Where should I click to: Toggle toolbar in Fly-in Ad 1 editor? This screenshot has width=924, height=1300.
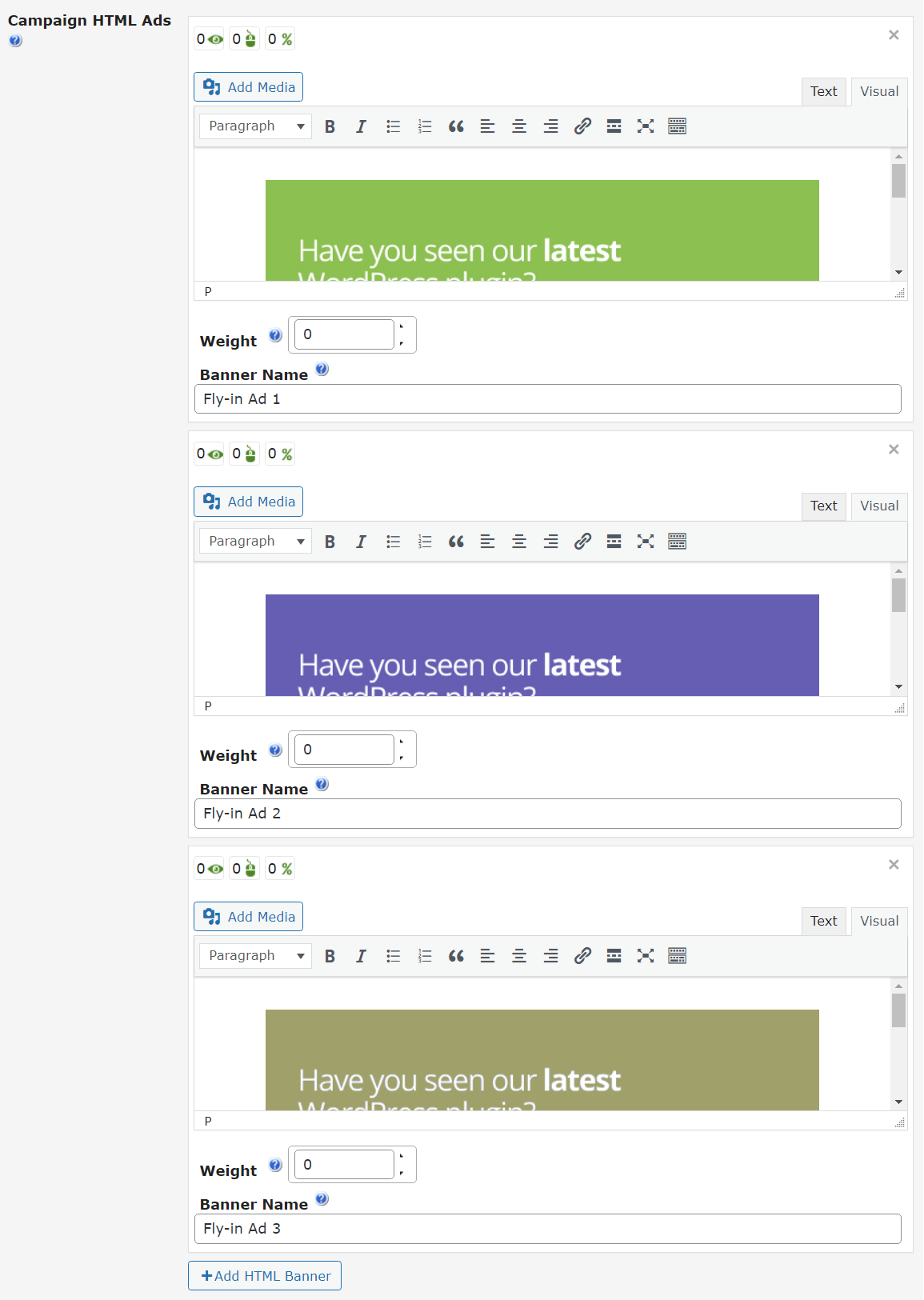click(x=677, y=126)
